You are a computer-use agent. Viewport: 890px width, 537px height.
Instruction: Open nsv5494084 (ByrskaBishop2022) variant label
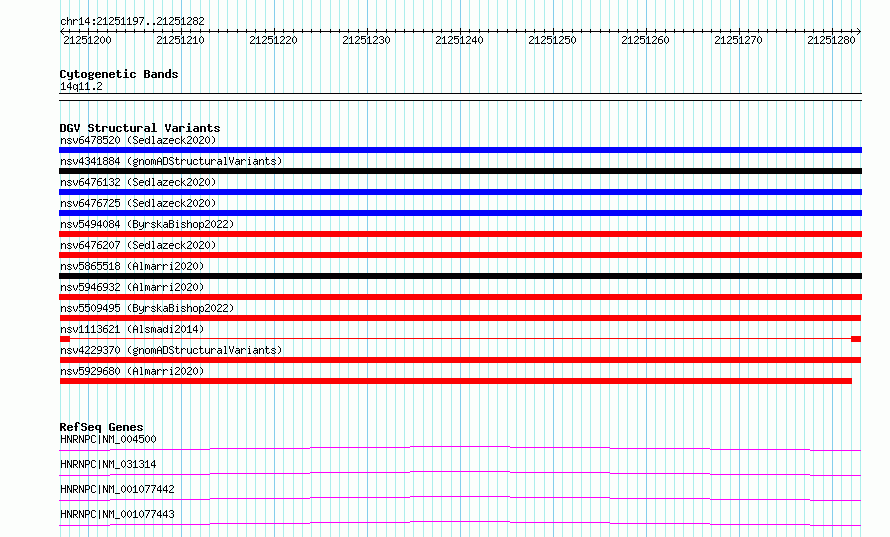pyautogui.click(x=147, y=224)
